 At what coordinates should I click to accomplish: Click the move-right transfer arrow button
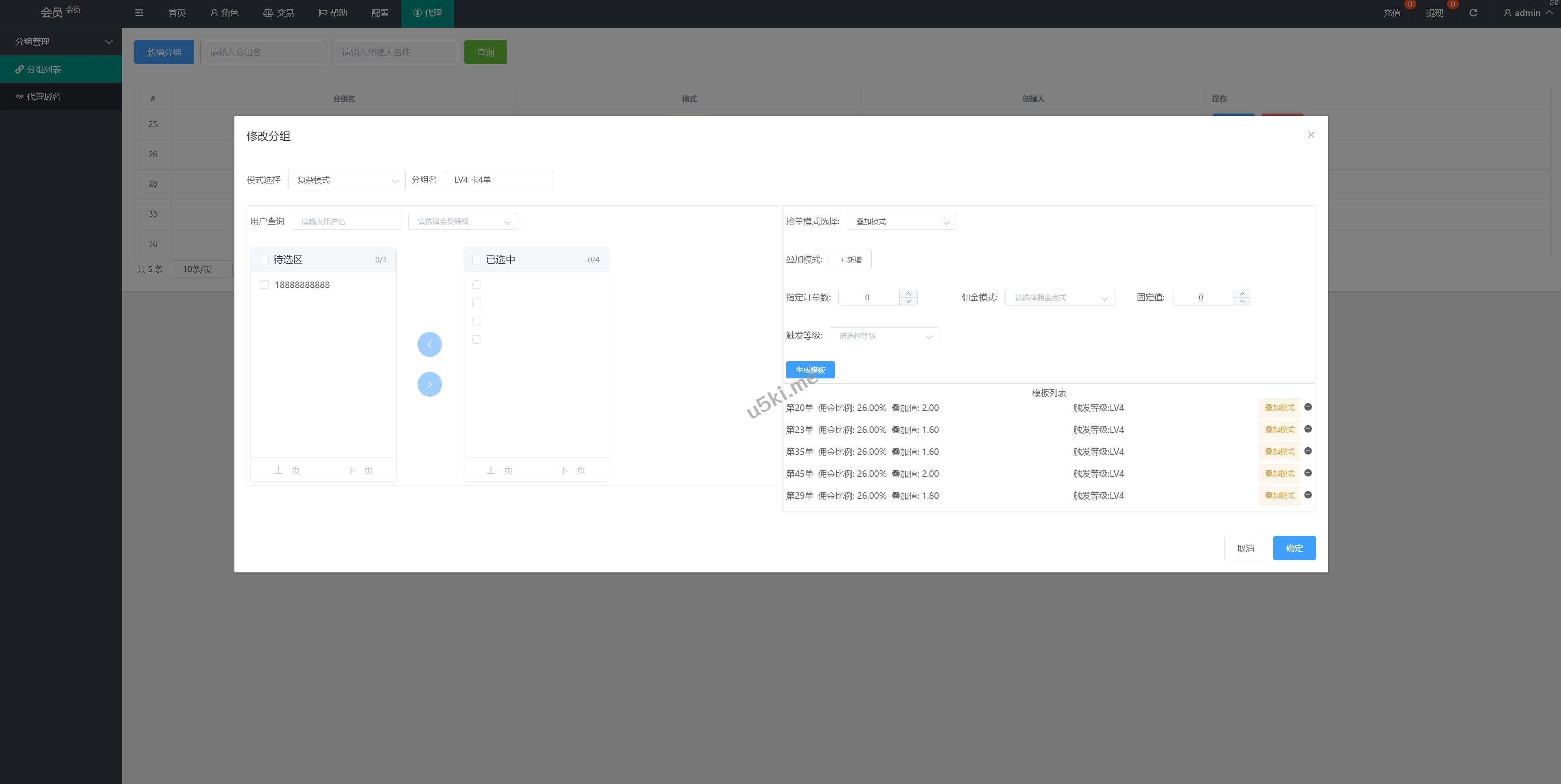tap(429, 384)
